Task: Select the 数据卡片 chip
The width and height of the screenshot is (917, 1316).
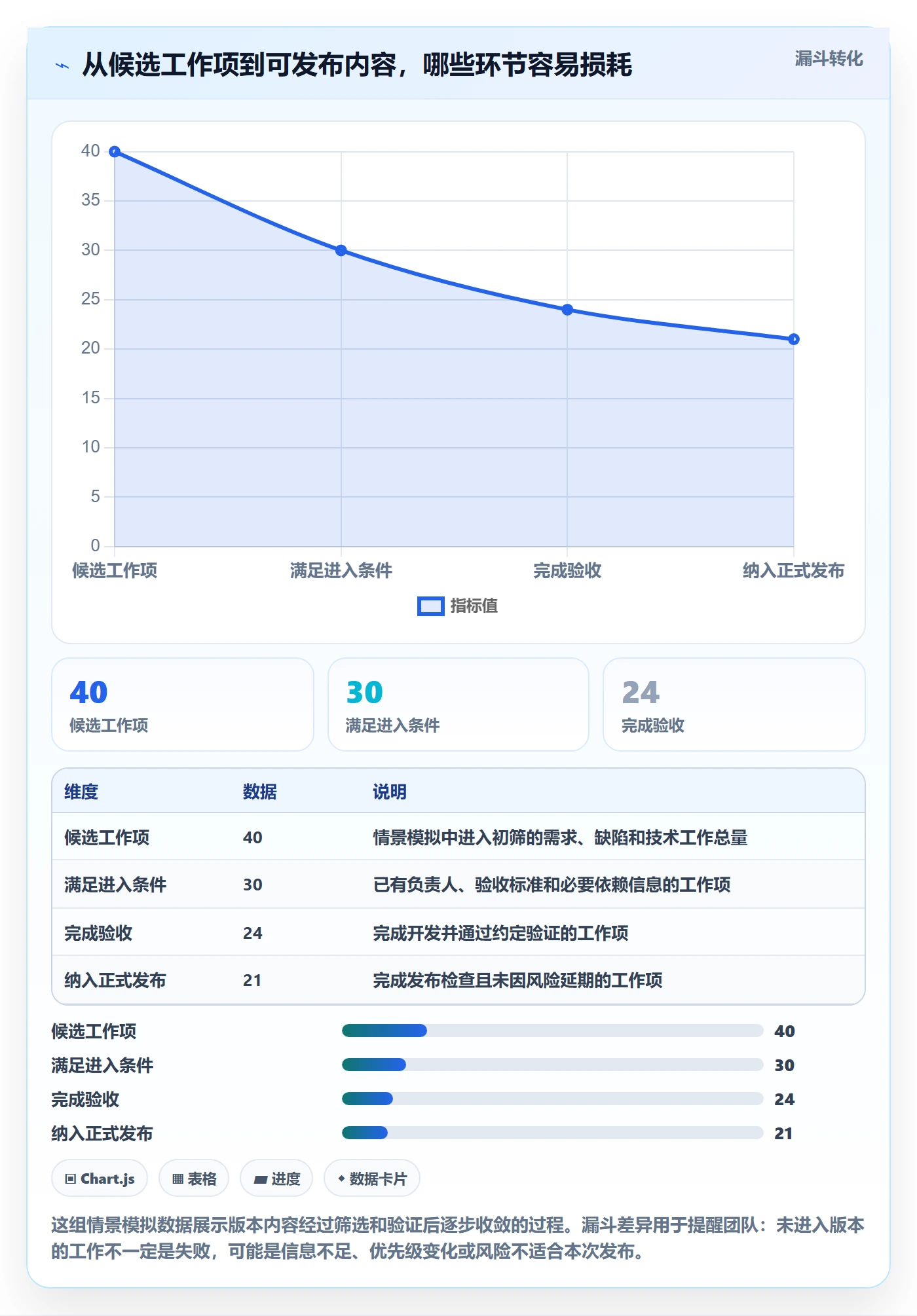Action: (372, 1179)
